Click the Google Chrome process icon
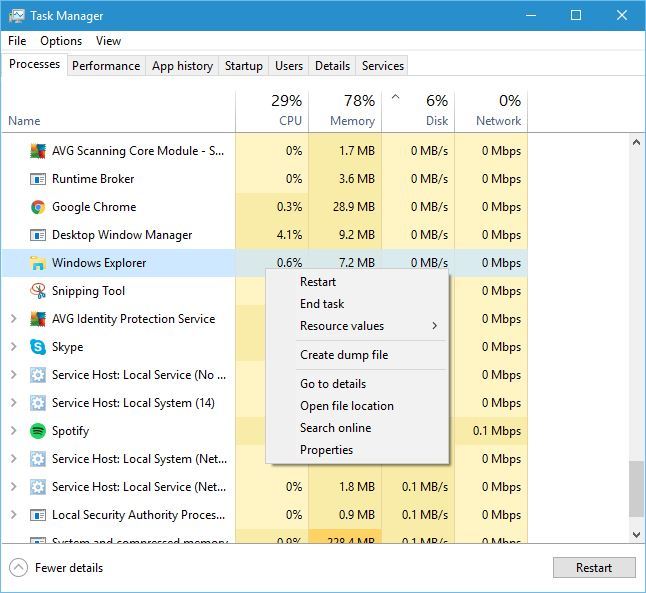 click(38, 207)
